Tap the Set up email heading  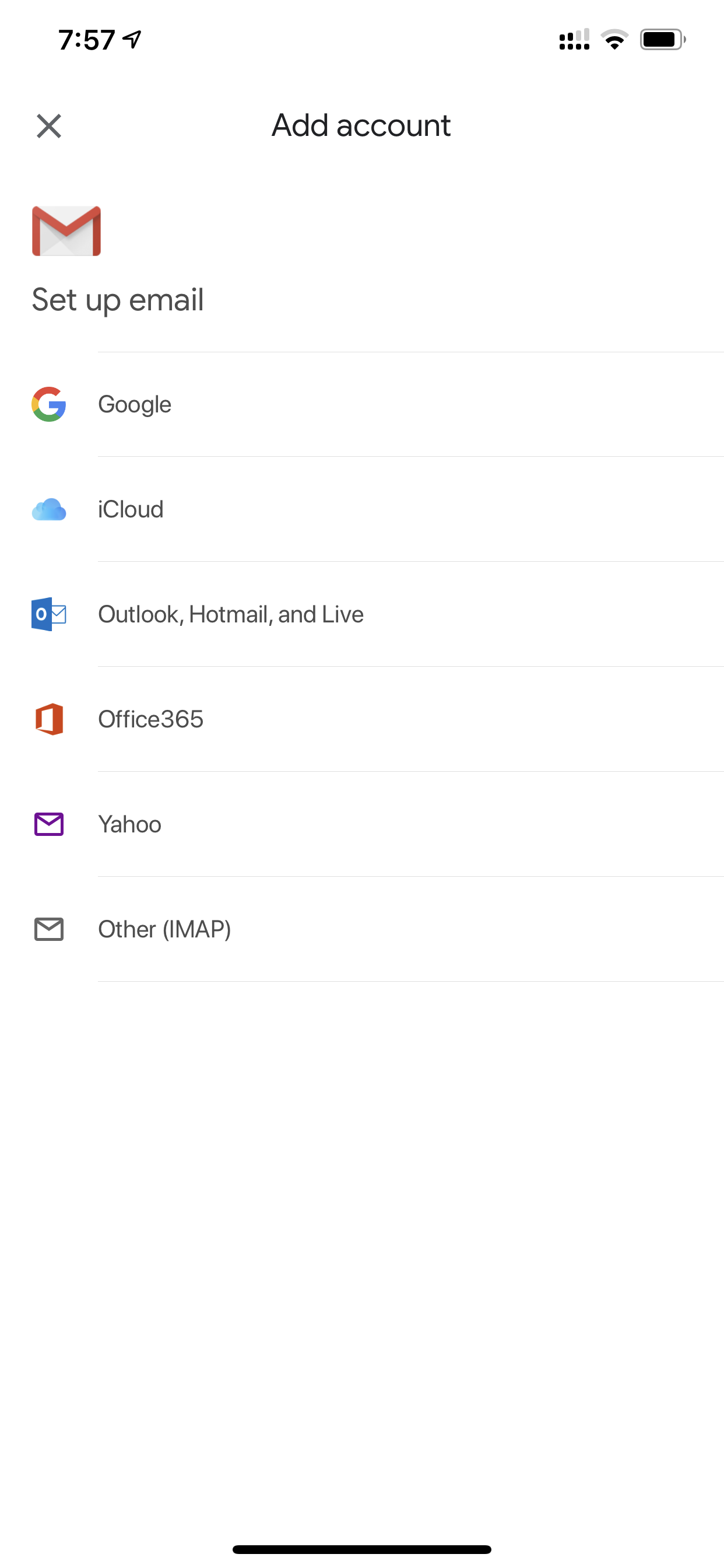117,300
